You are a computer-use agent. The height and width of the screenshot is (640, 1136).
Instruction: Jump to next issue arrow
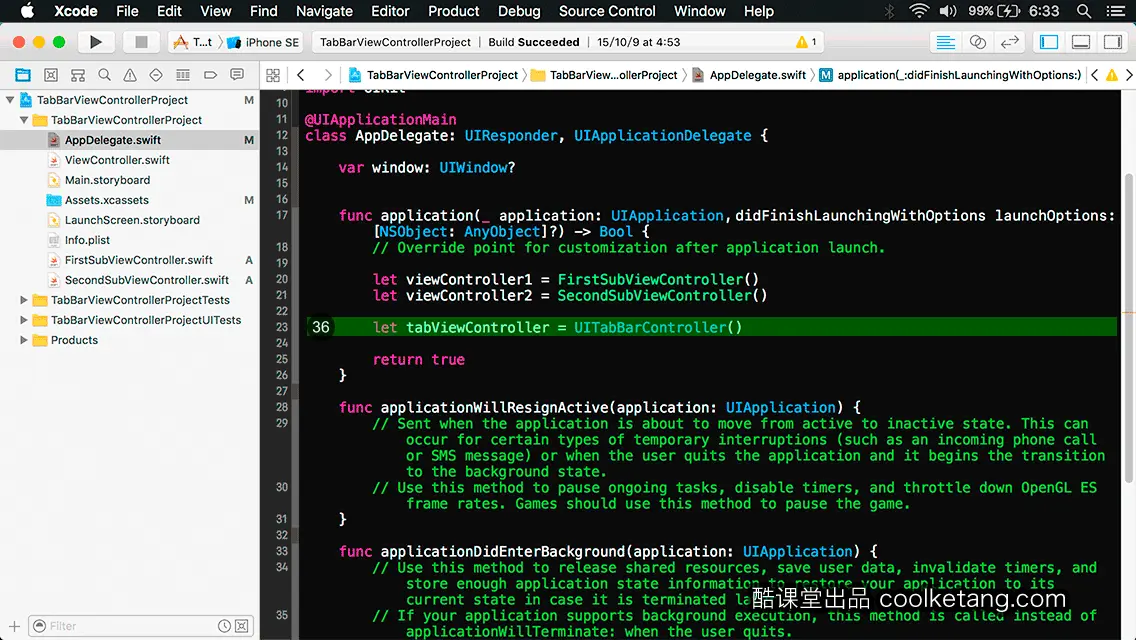(x=1129, y=75)
